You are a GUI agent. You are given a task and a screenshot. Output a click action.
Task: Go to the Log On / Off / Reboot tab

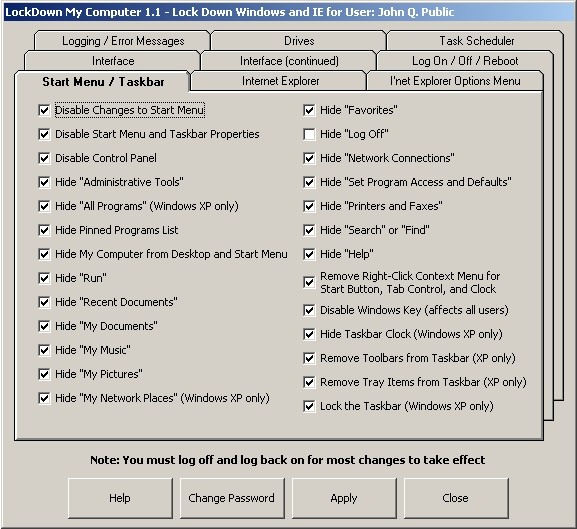click(465, 61)
